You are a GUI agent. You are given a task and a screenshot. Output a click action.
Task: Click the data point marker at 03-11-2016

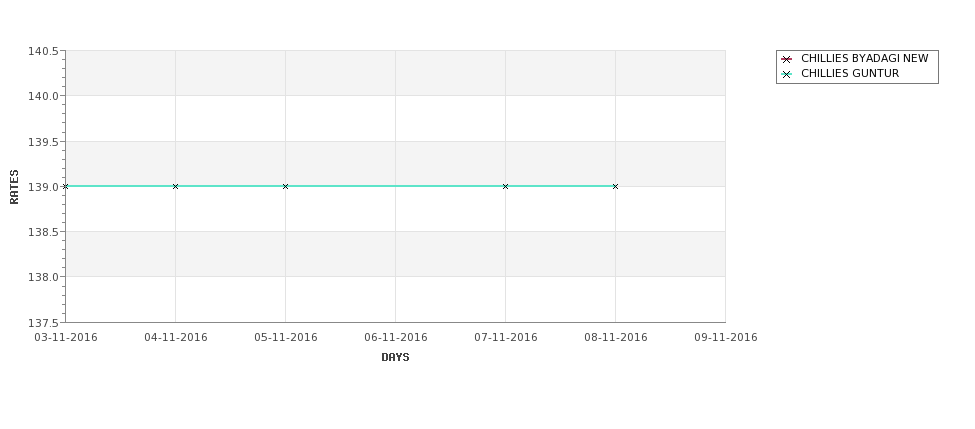point(66,187)
